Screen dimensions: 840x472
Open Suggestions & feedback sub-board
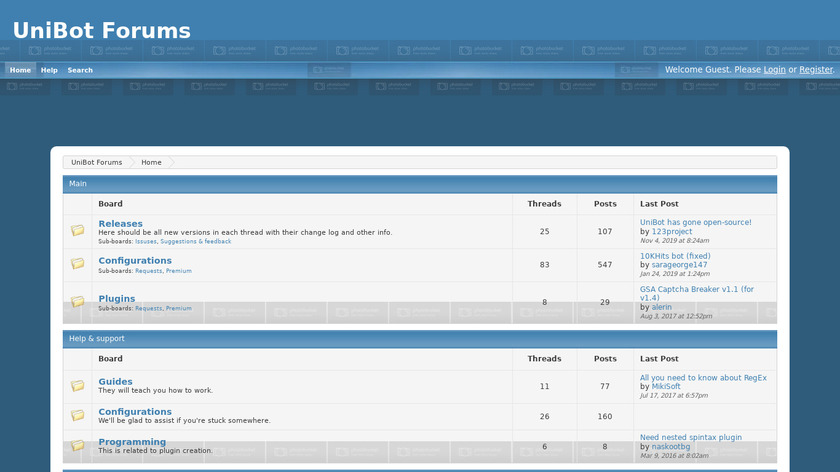[196, 242]
